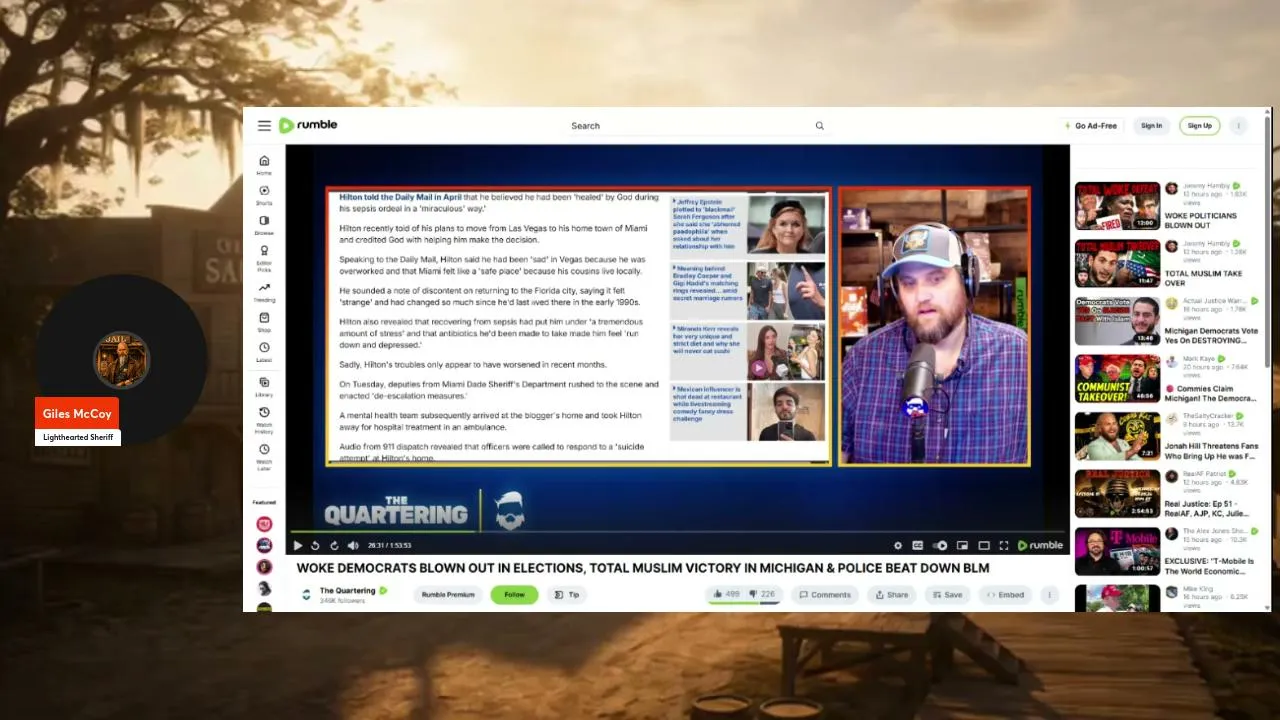
Task: Open the Embed options
Action: [x=1005, y=594]
